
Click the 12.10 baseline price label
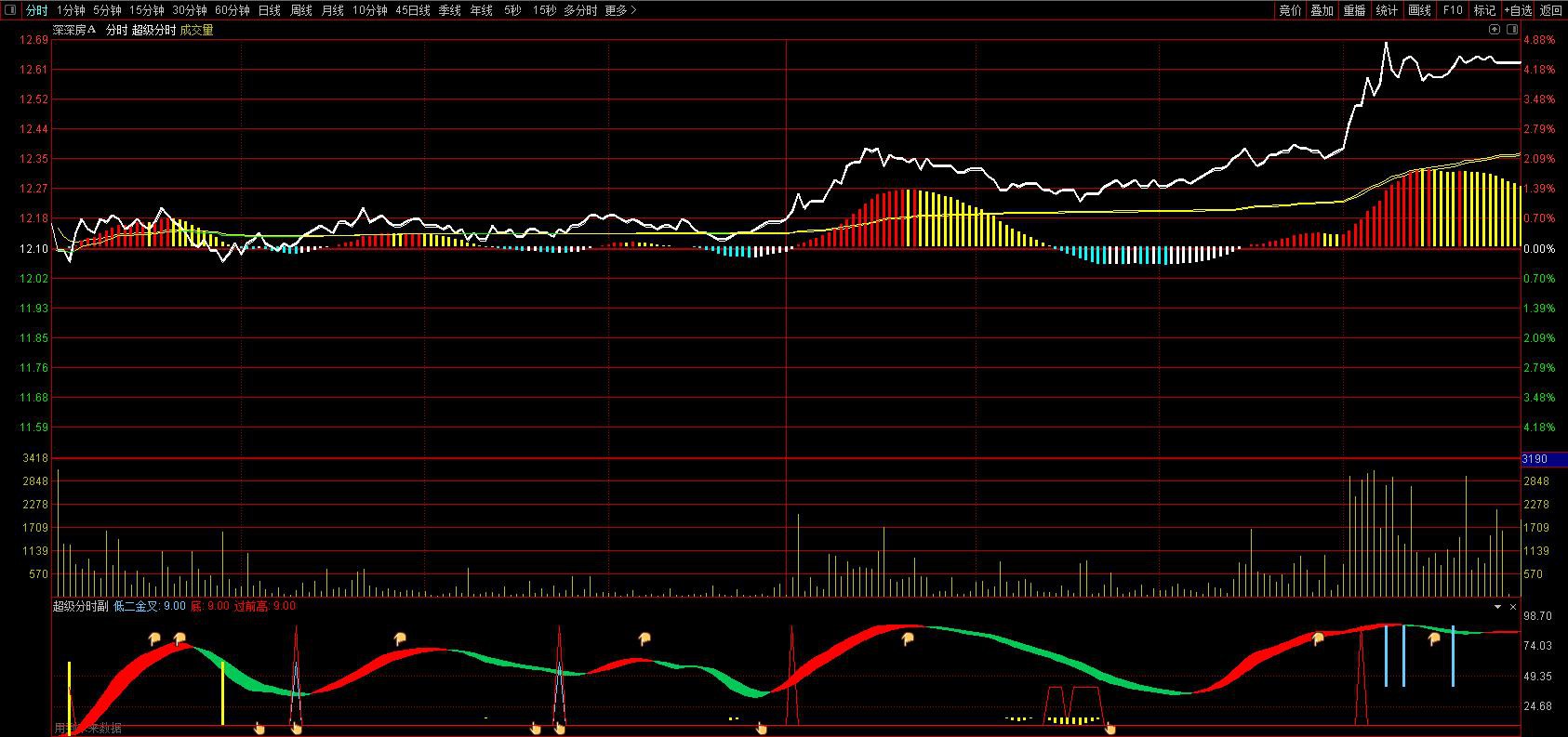35,248
